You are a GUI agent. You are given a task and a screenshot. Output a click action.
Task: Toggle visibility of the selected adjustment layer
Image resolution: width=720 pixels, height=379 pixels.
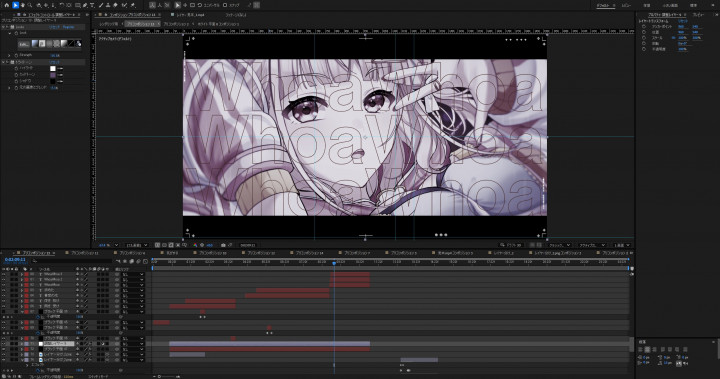point(4,344)
